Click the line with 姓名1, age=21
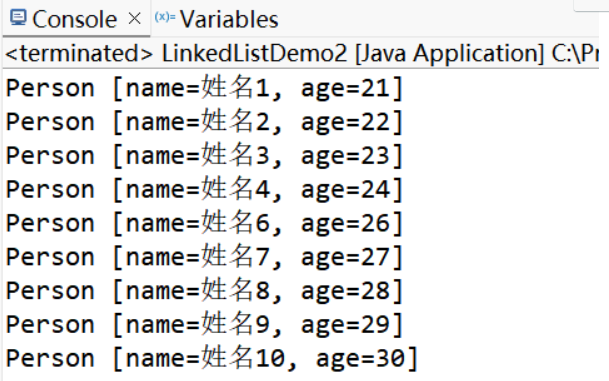Screen dimensions: 609x381 tap(204, 88)
